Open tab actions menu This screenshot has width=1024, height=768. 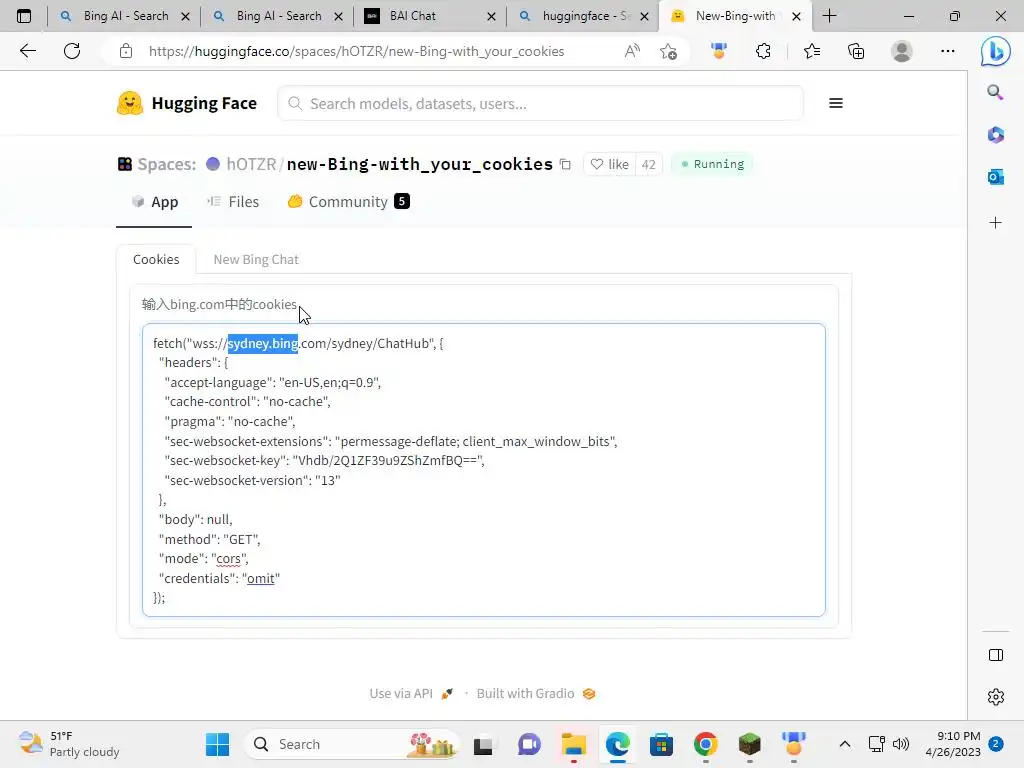pos(24,16)
